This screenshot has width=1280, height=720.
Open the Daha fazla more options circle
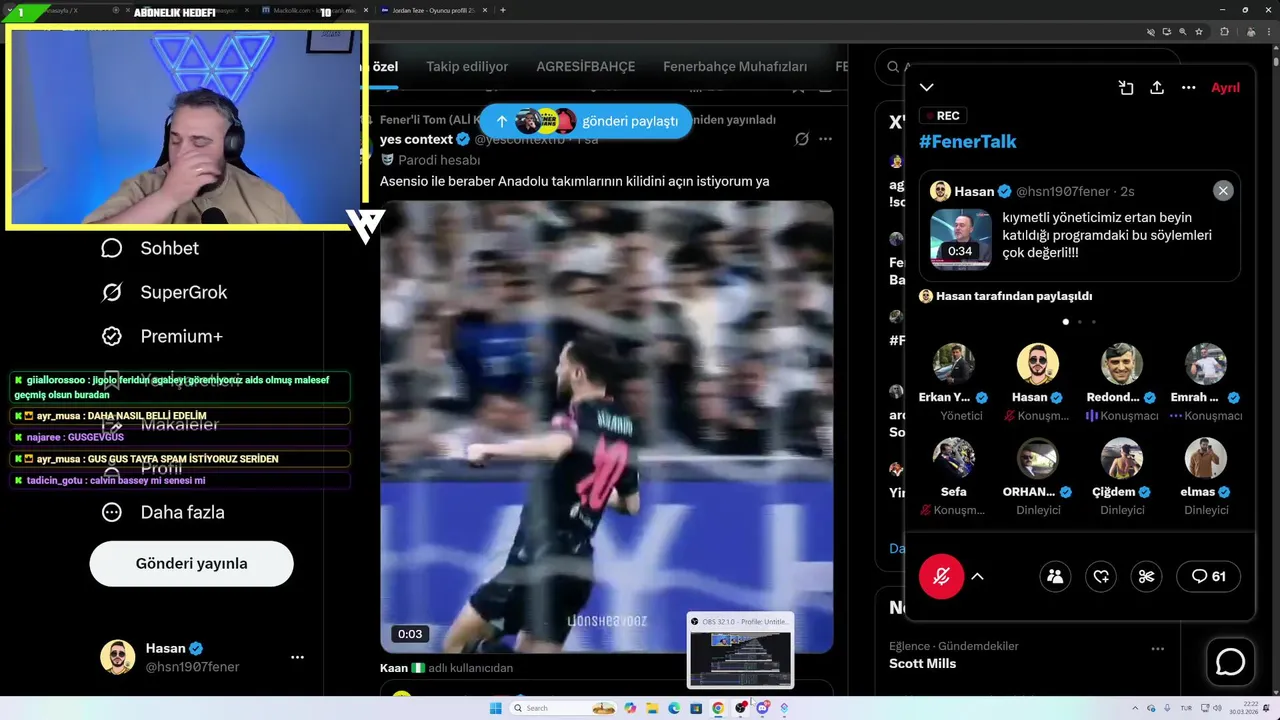tap(112, 512)
